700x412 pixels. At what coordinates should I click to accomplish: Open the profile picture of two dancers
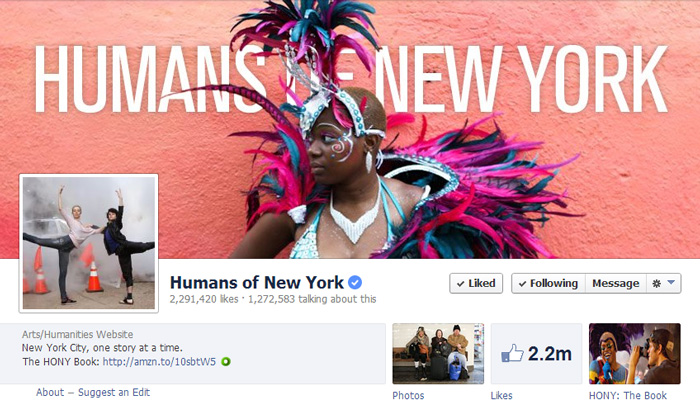pyautogui.click(x=89, y=243)
